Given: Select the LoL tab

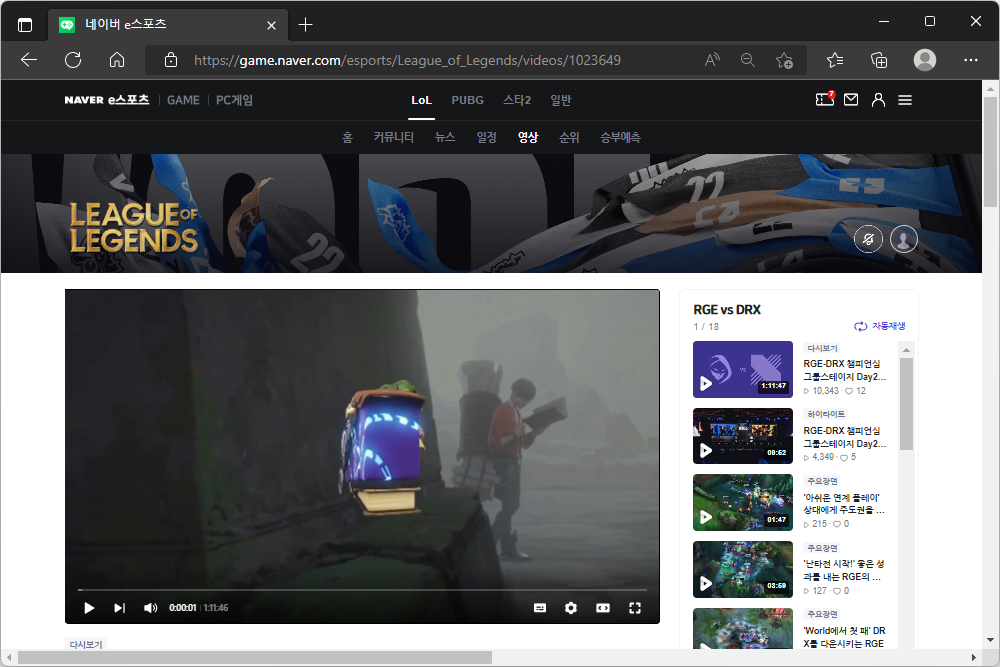Looking at the screenshot, I should 422,100.
